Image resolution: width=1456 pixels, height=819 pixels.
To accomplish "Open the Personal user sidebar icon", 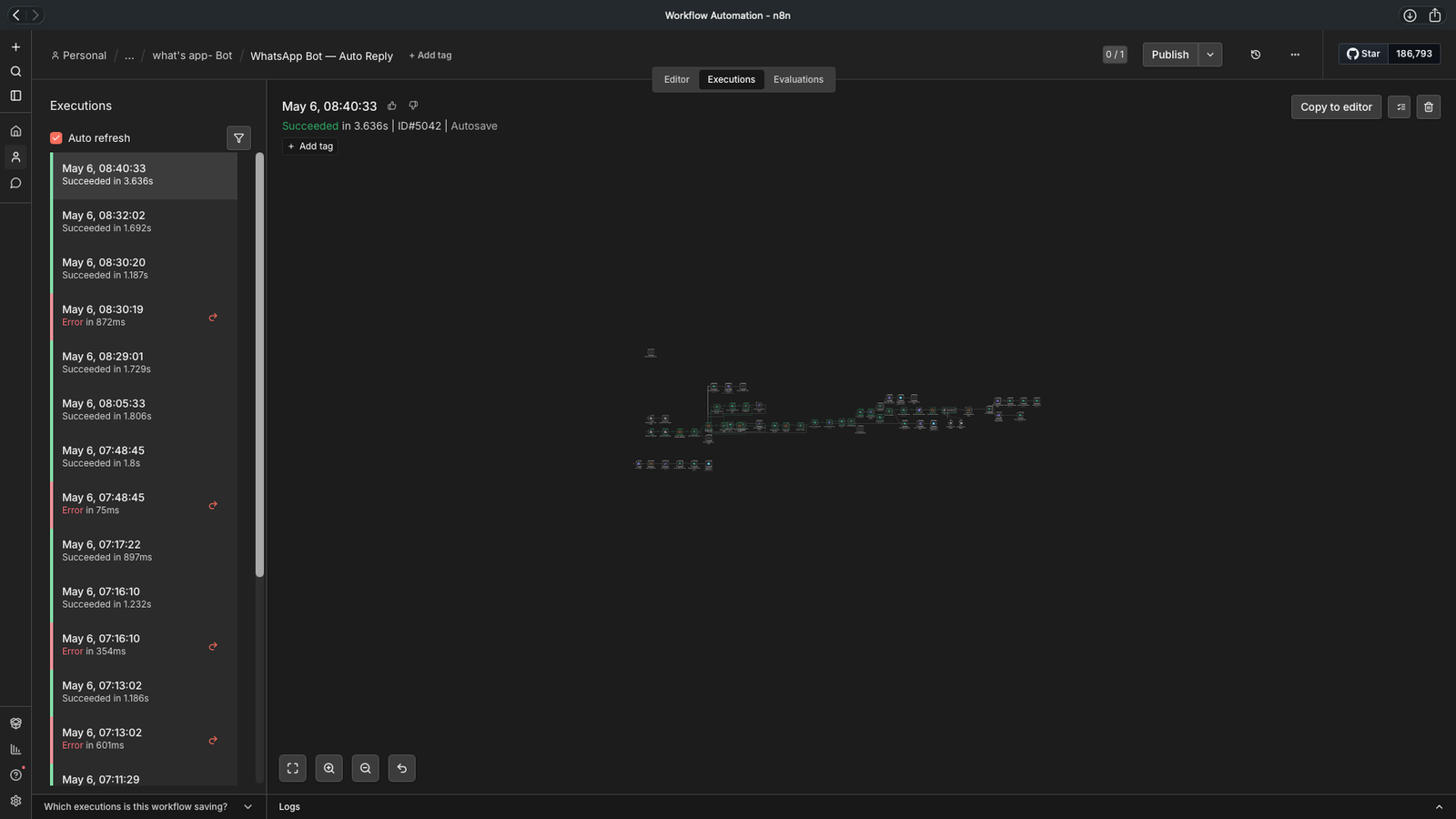I will coord(15,157).
